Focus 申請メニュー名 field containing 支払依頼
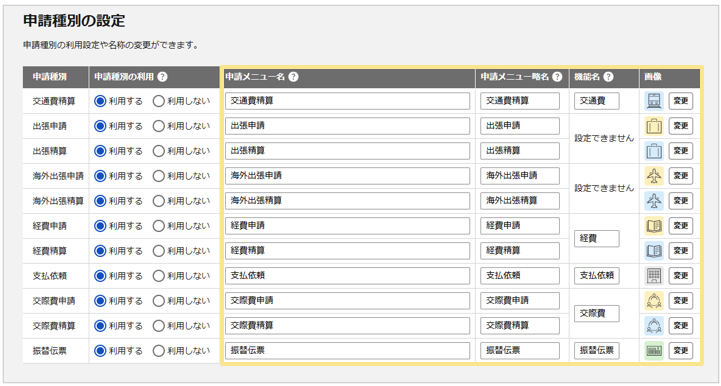 (348, 276)
